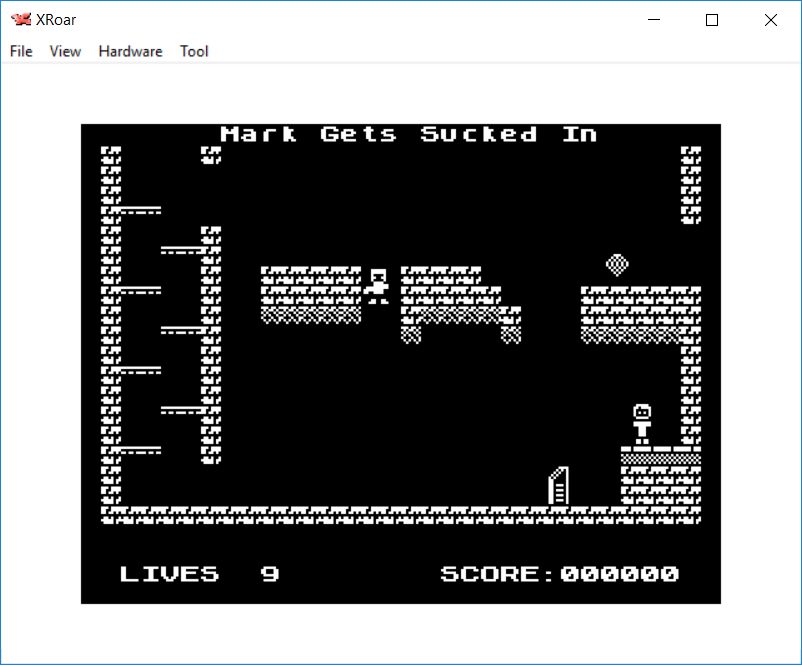Viewport: 802px width, 665px height.
Task: Click the door object on the floor
Action: (x=559, y=487)
